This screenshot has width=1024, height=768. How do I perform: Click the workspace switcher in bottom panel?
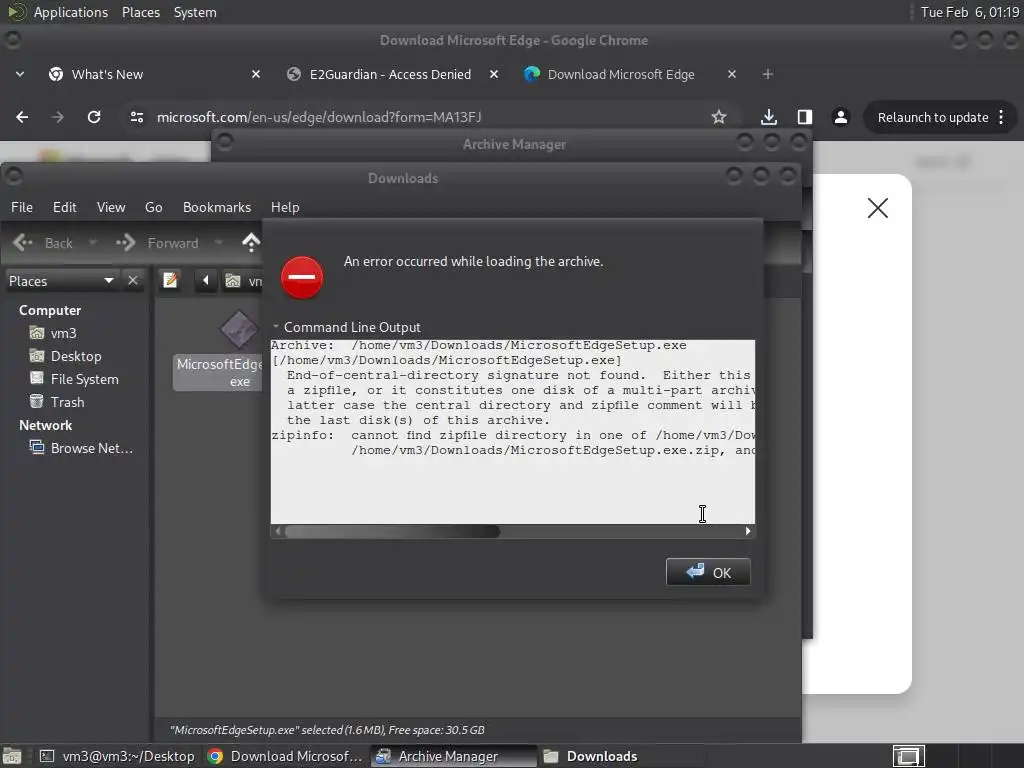908,756
